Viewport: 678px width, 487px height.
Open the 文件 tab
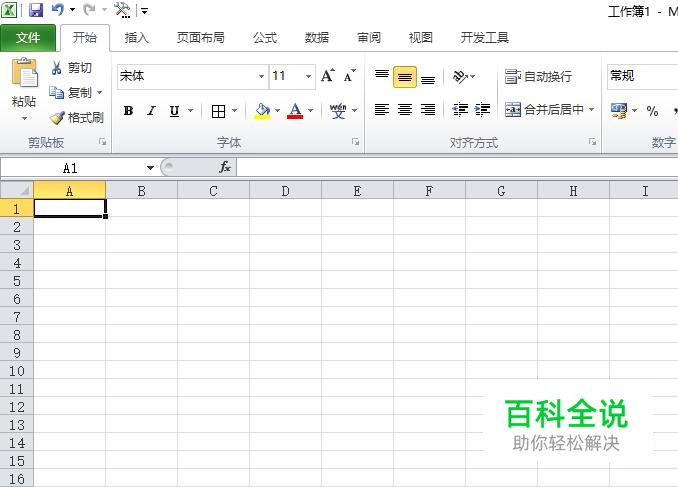(28, 38)
